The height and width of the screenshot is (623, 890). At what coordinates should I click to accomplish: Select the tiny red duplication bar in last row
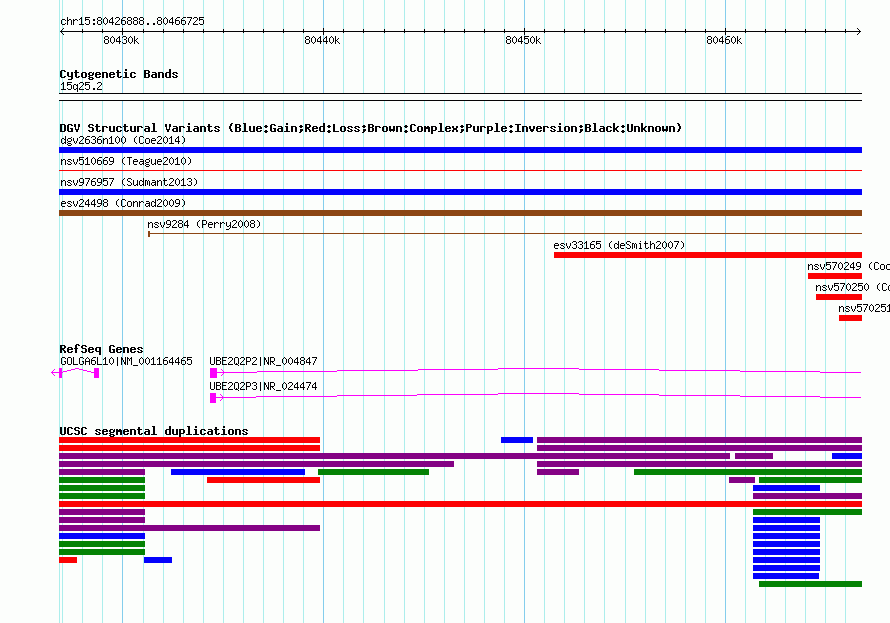[68, 560]
